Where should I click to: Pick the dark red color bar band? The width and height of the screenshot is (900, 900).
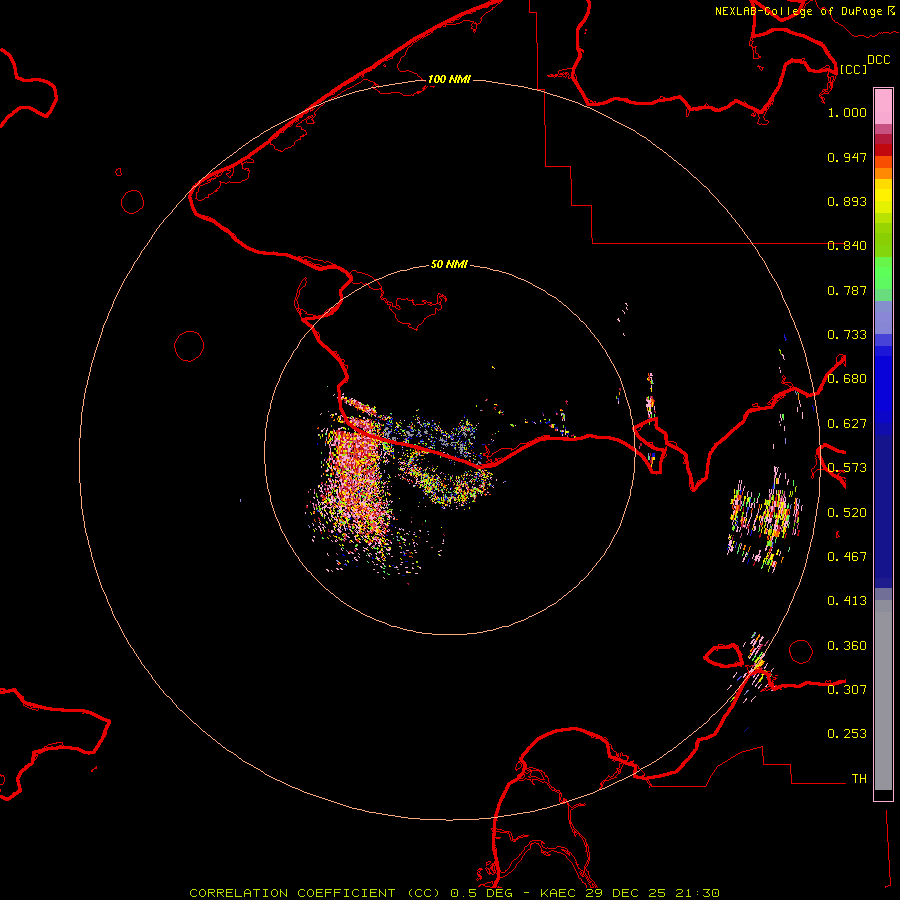pos(883,150)
